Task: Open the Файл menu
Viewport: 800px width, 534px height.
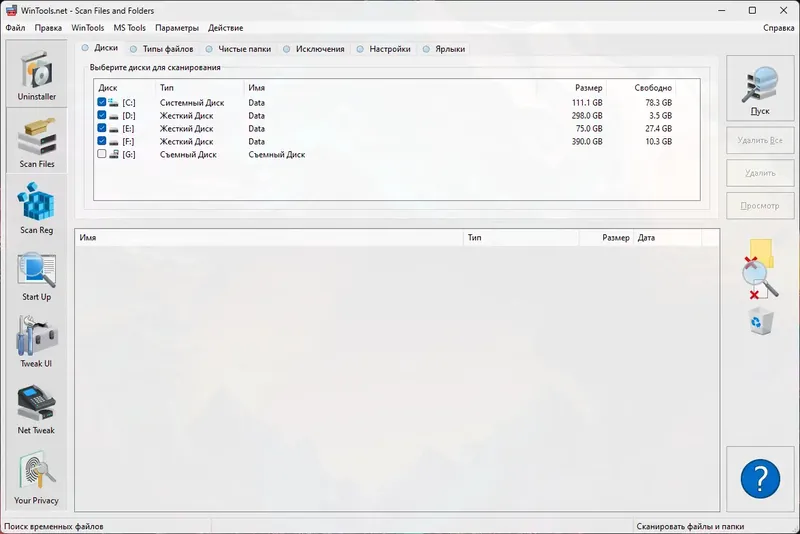Action: click(x=15, y=28)
